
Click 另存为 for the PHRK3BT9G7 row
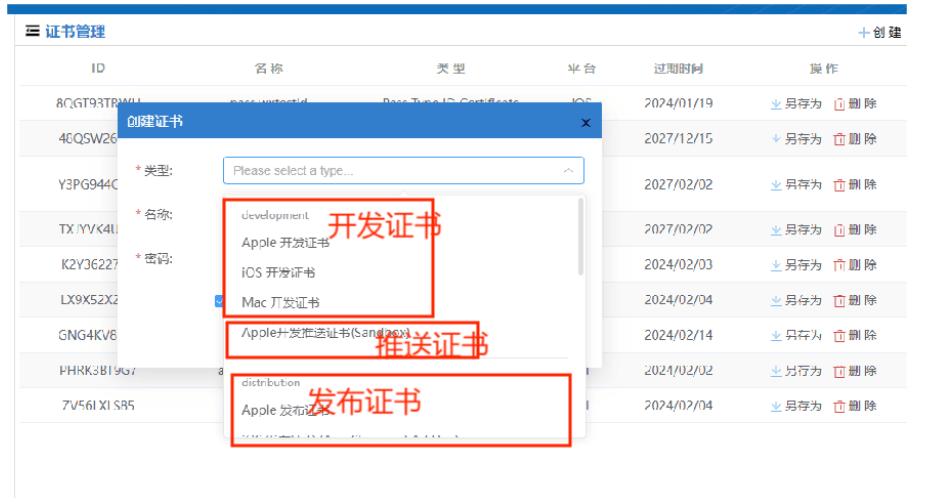point(796,371)
